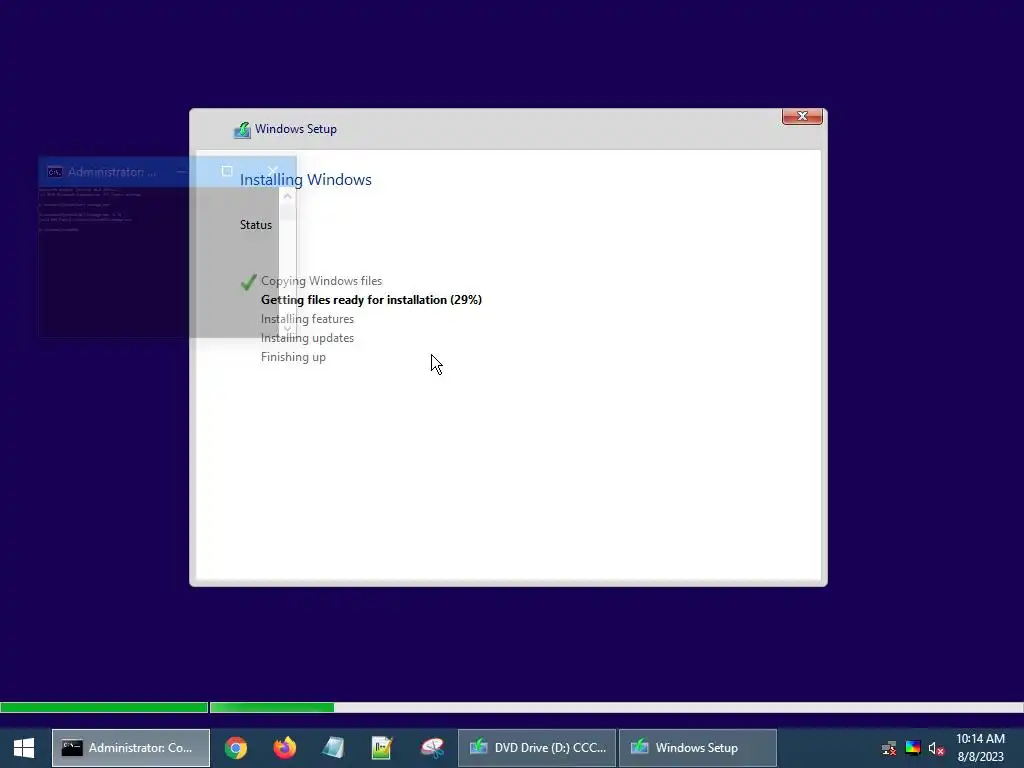Open the Snipping Tool taskbar icon
1024x768 pixels.
coord(432,748)
